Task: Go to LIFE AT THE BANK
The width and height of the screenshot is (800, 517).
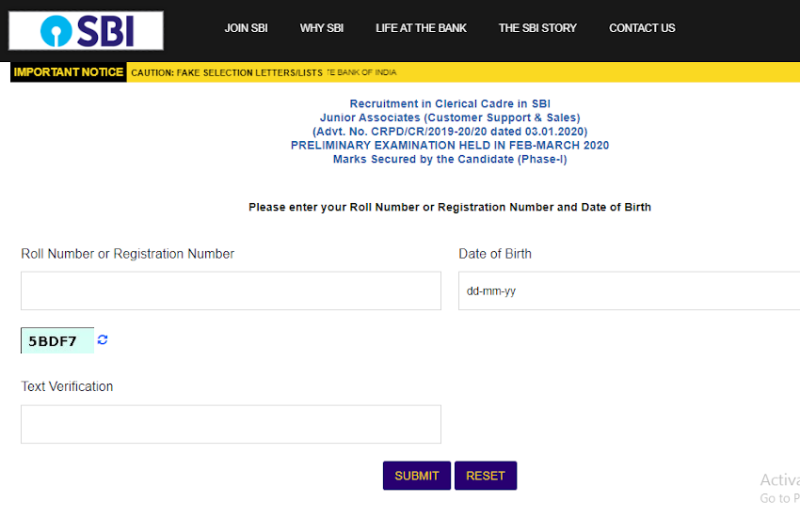Action: [421, 28]
